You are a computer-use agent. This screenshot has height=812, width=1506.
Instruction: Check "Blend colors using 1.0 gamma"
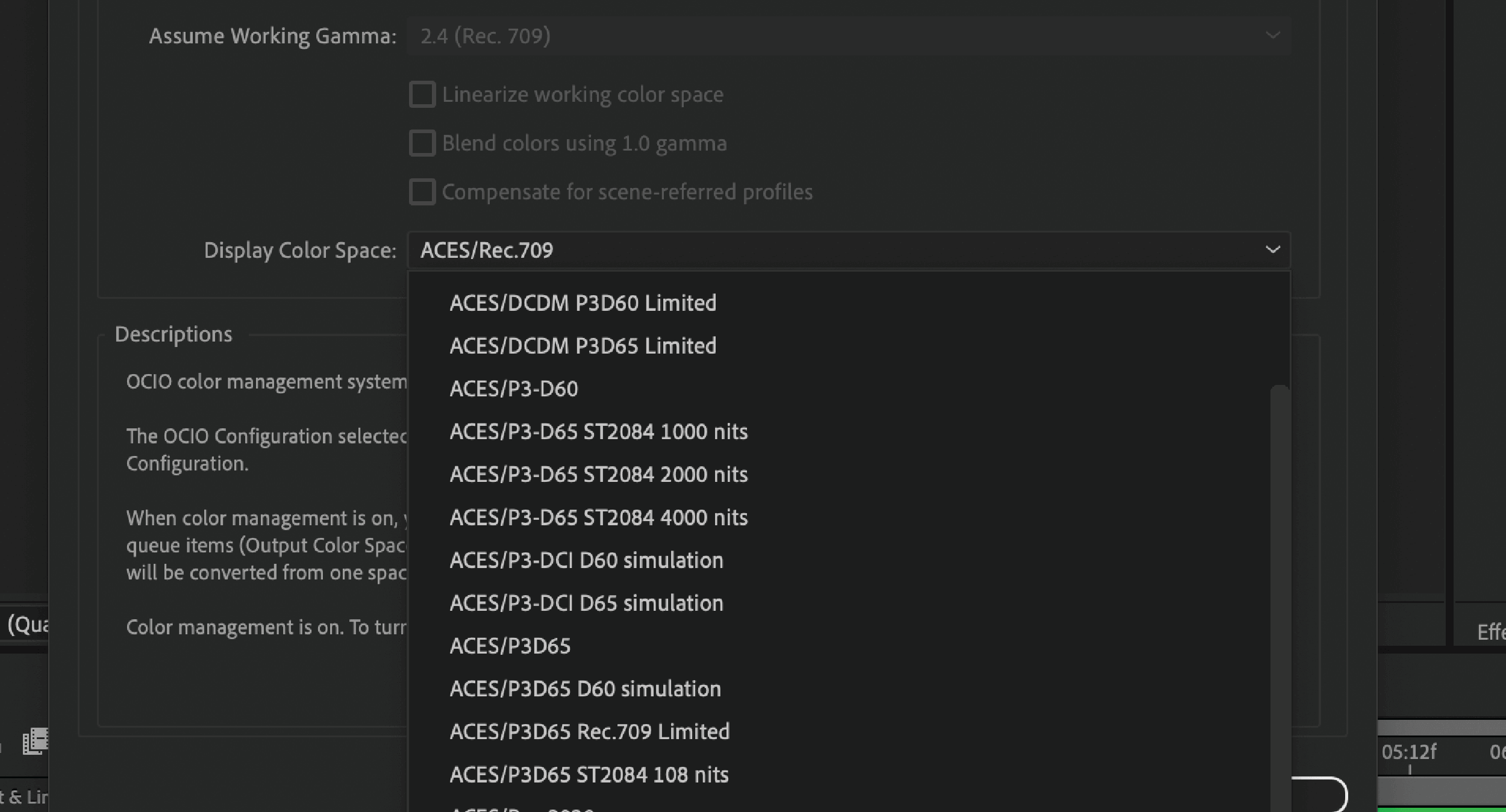pyautogui.click(x=422, y=143)
